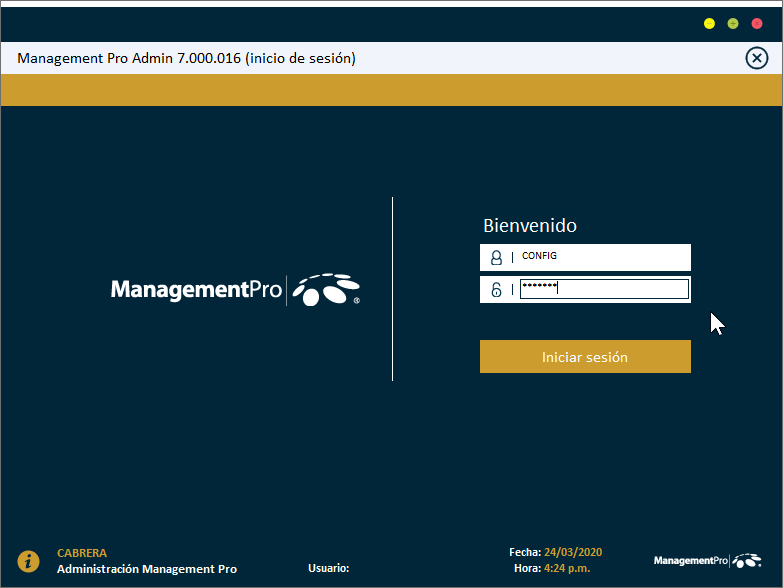Click the yellow minimize window dot
The height and width of the screenshot is (588, 783).
[x=709, y=23]
